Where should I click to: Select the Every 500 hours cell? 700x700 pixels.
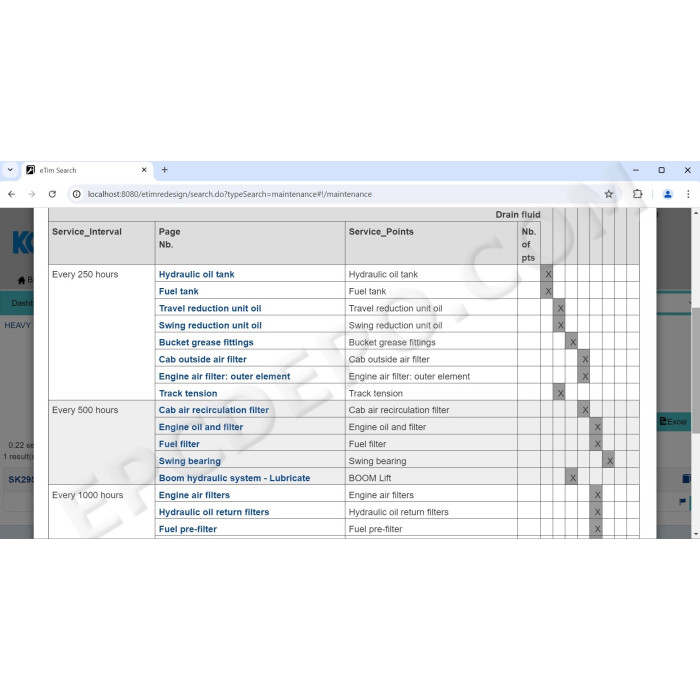pos(102,442)
